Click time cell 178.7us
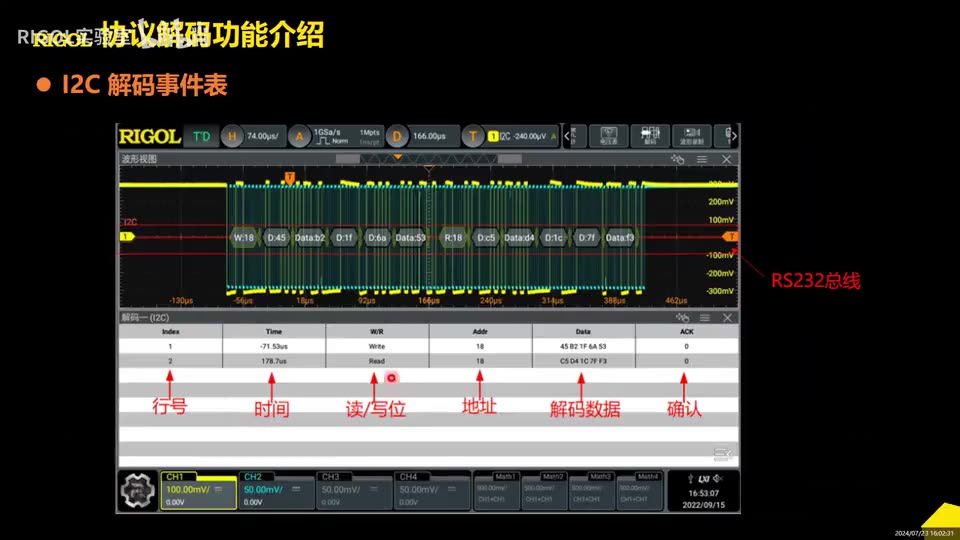The image size is (960, 540). pyautogui.click(x=274, y=361)
